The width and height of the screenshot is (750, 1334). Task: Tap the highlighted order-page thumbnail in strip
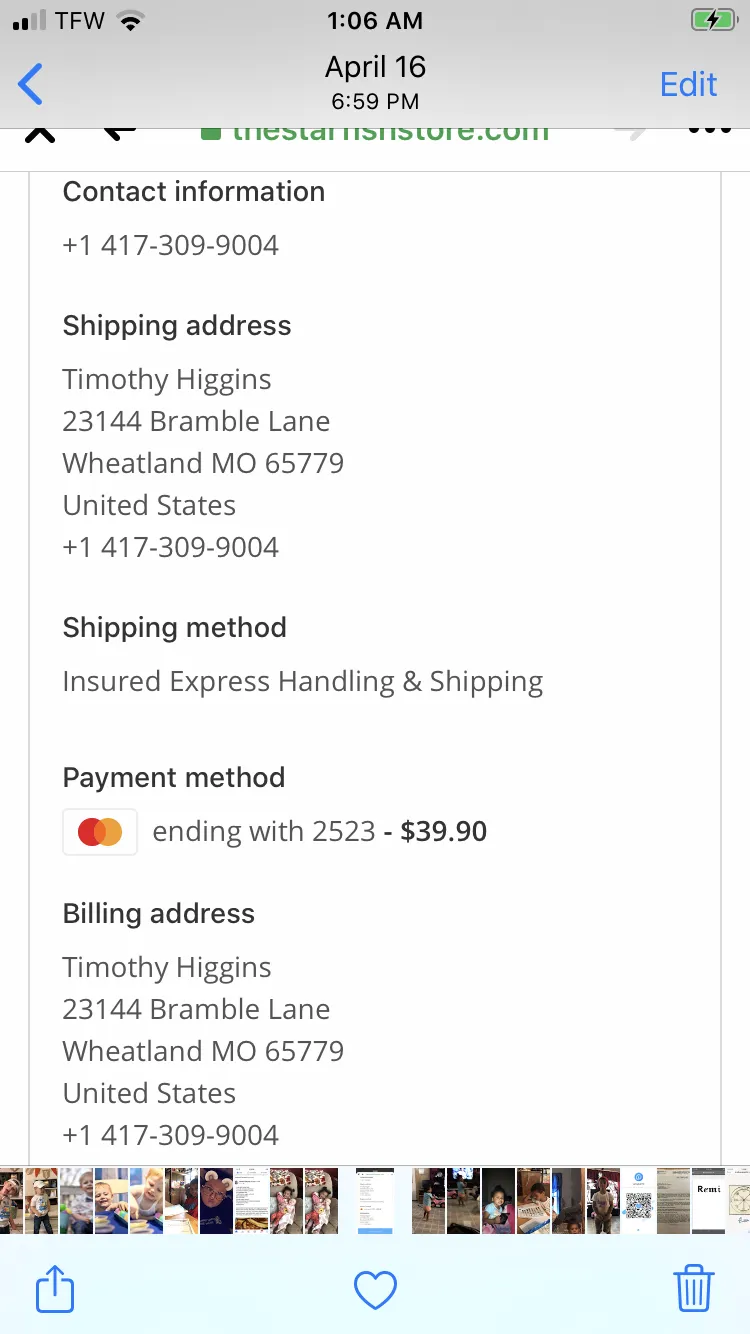click(x=376, y=1200)
